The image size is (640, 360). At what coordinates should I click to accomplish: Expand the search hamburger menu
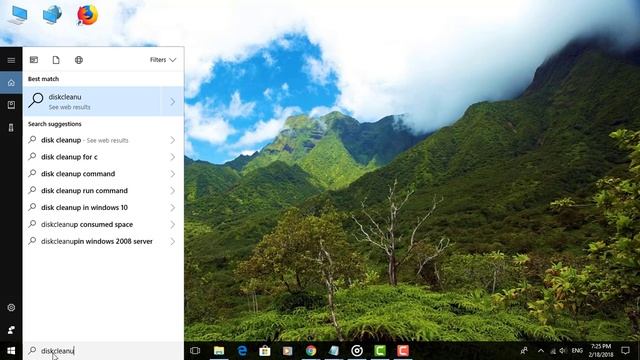pyautogui.click(x=11, y=60)
